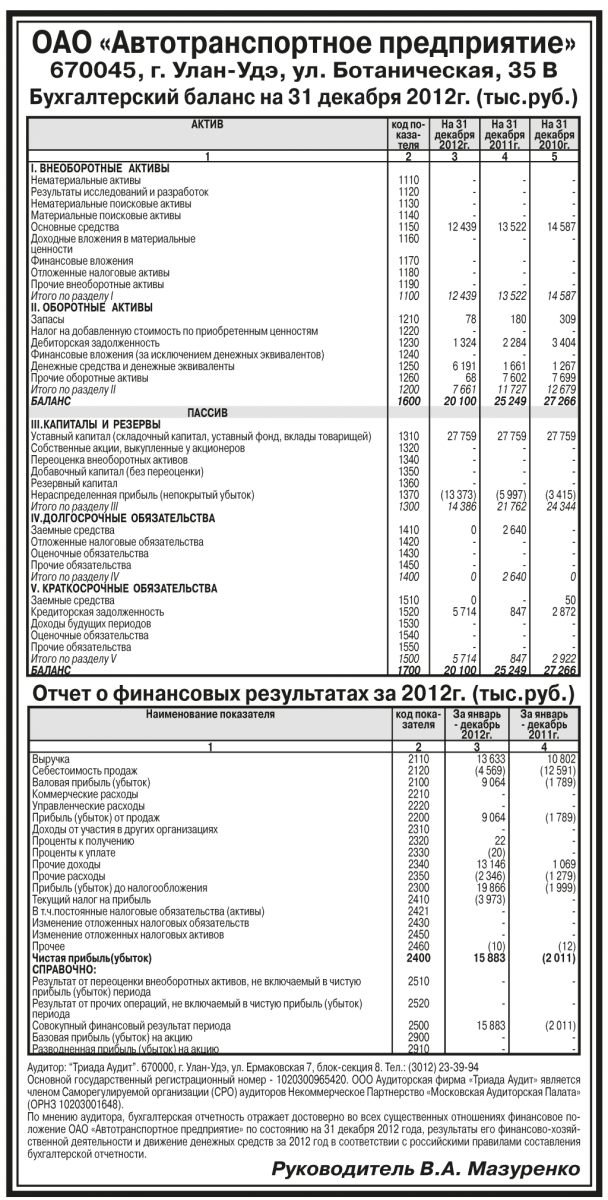608x1200 pixels.
Task: Click the ПАССИВ section header row
Action: 207,412
